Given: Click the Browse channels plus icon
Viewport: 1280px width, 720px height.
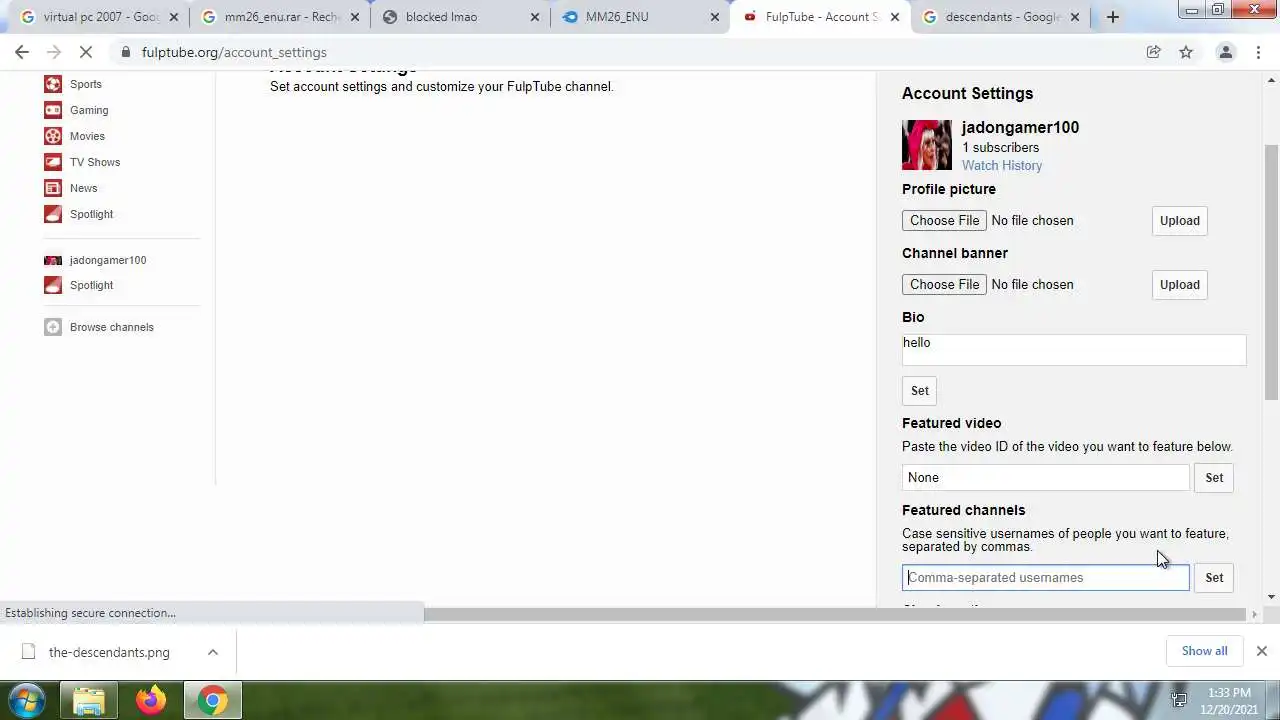Looking at the screenshot, I should 53,327.
